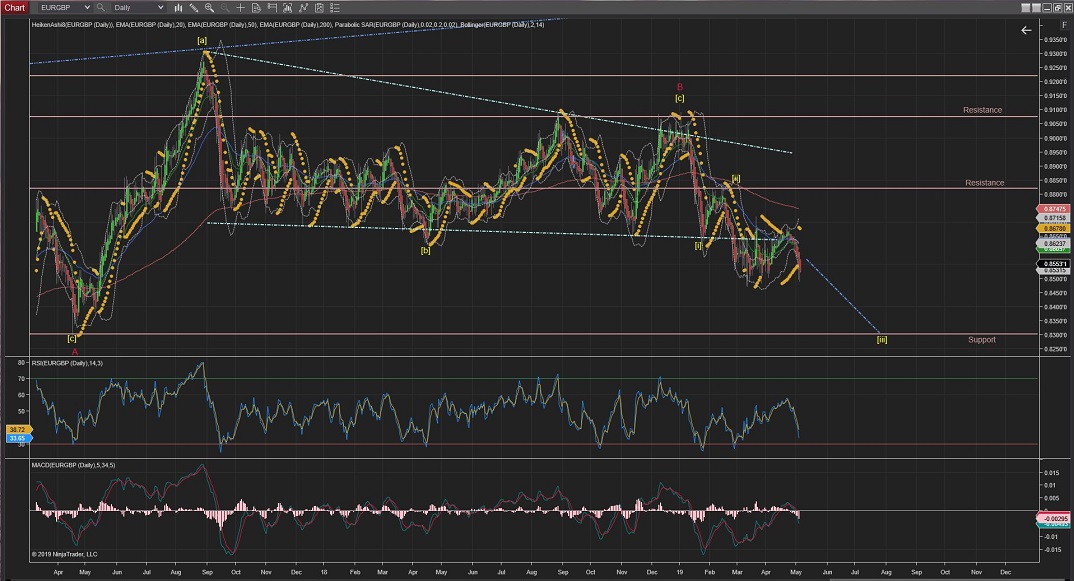Select the [c] label under red B
The image size is (1074, 581).
point(679,99)
